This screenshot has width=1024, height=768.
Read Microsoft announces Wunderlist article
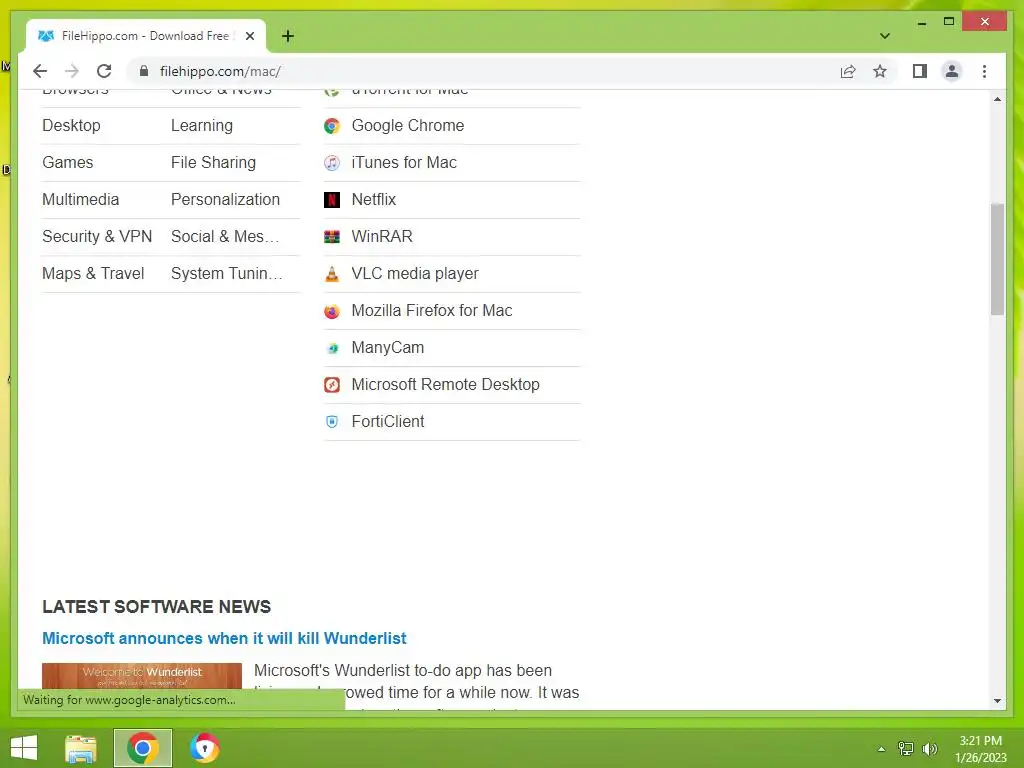(224, 638)
